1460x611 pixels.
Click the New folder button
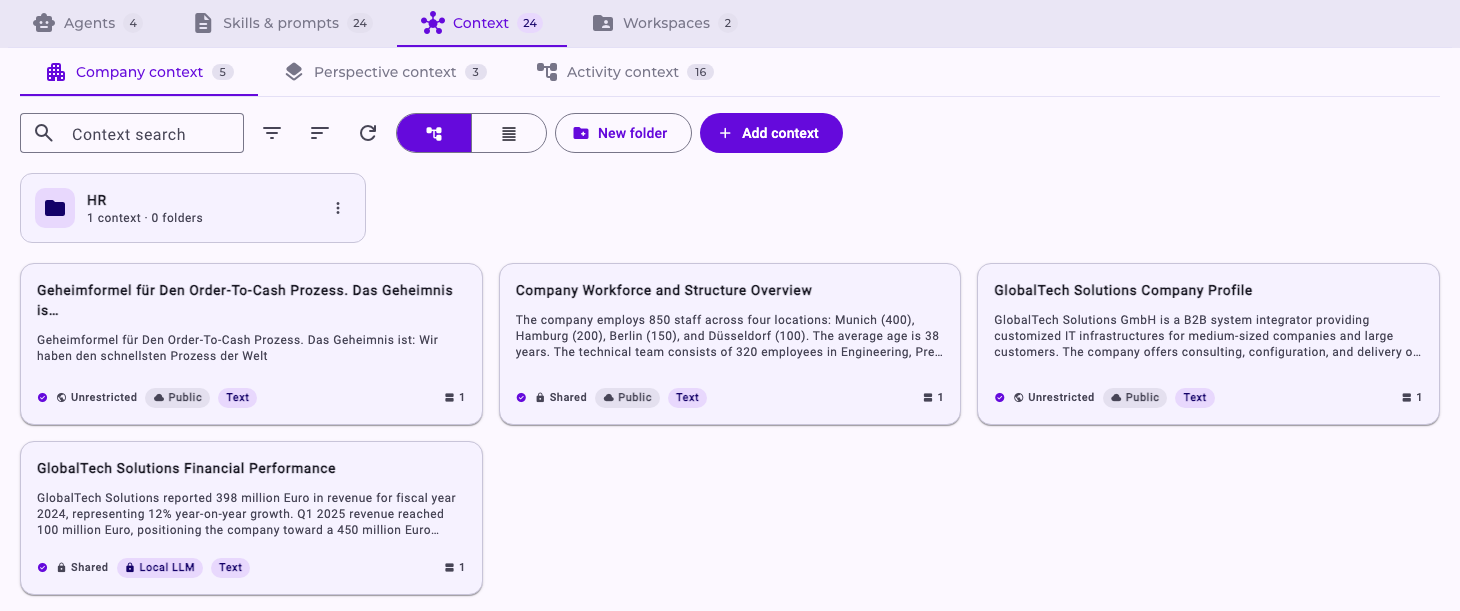pyautogui.click(x=623, y=133)
